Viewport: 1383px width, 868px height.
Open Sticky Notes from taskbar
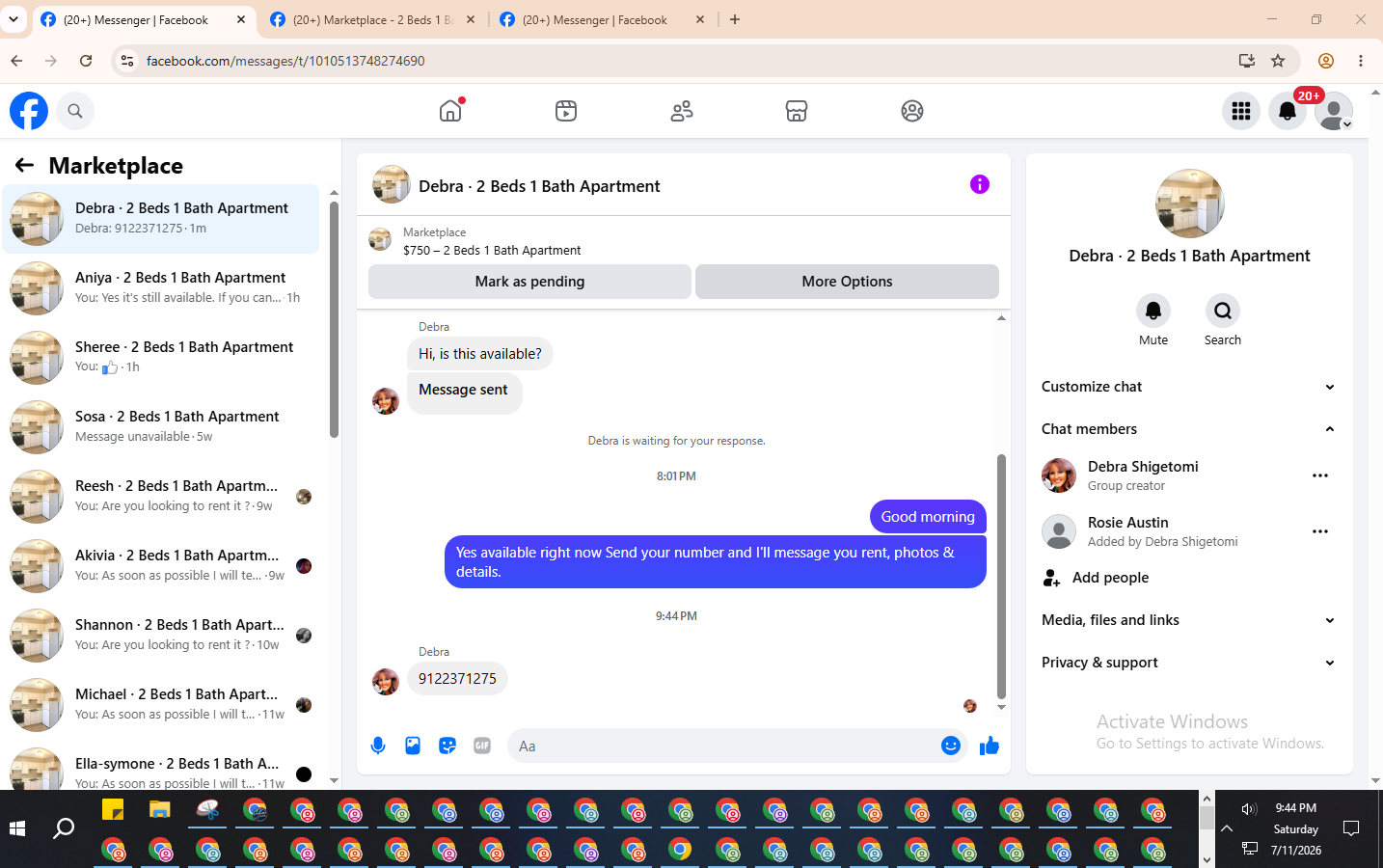113,809
